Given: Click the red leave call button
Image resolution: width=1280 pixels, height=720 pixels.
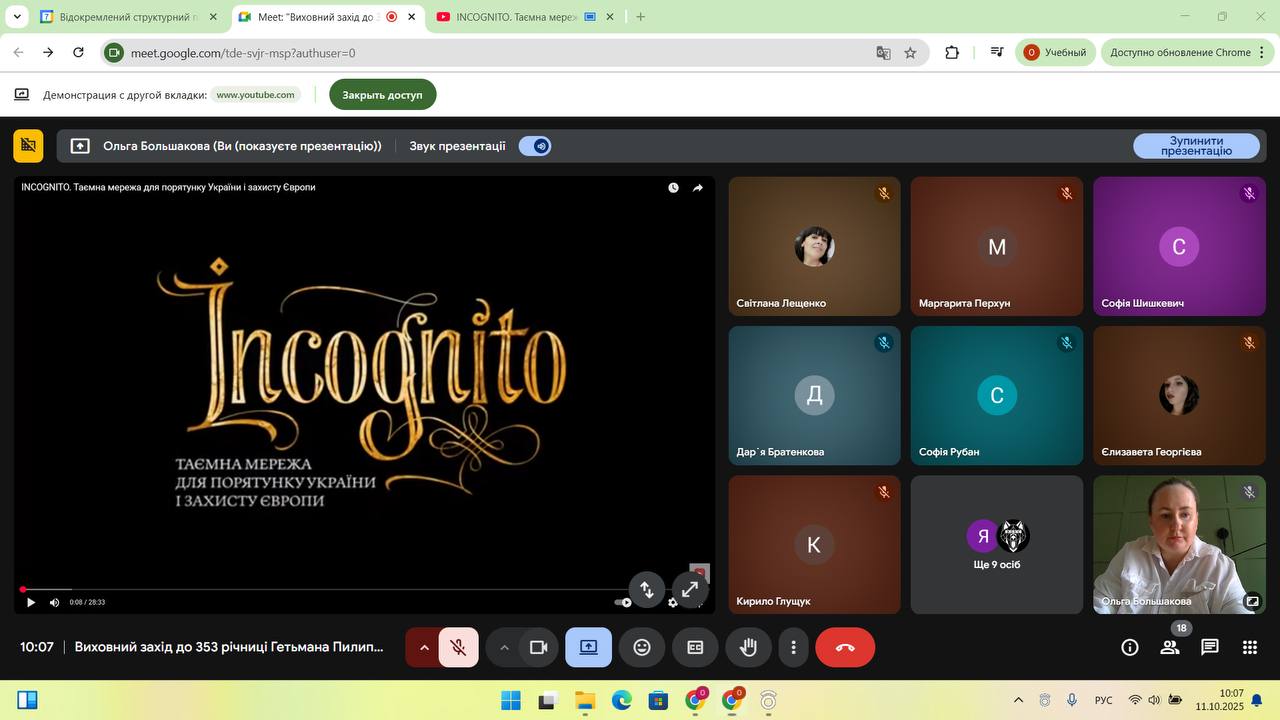Looking at the screenshot, I should (x=845, y=647).
